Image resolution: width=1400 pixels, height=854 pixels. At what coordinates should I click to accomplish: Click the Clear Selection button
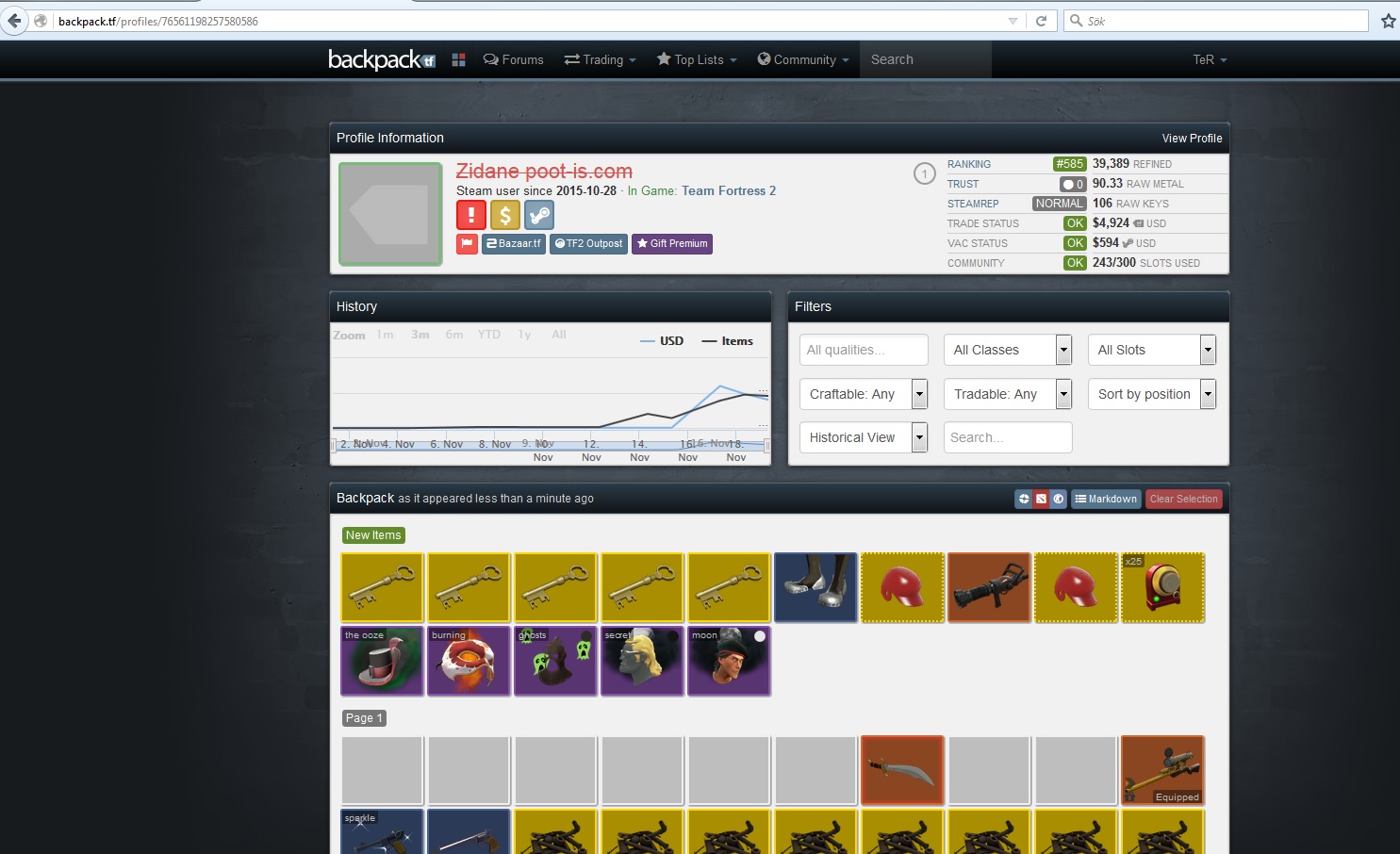1184,499
